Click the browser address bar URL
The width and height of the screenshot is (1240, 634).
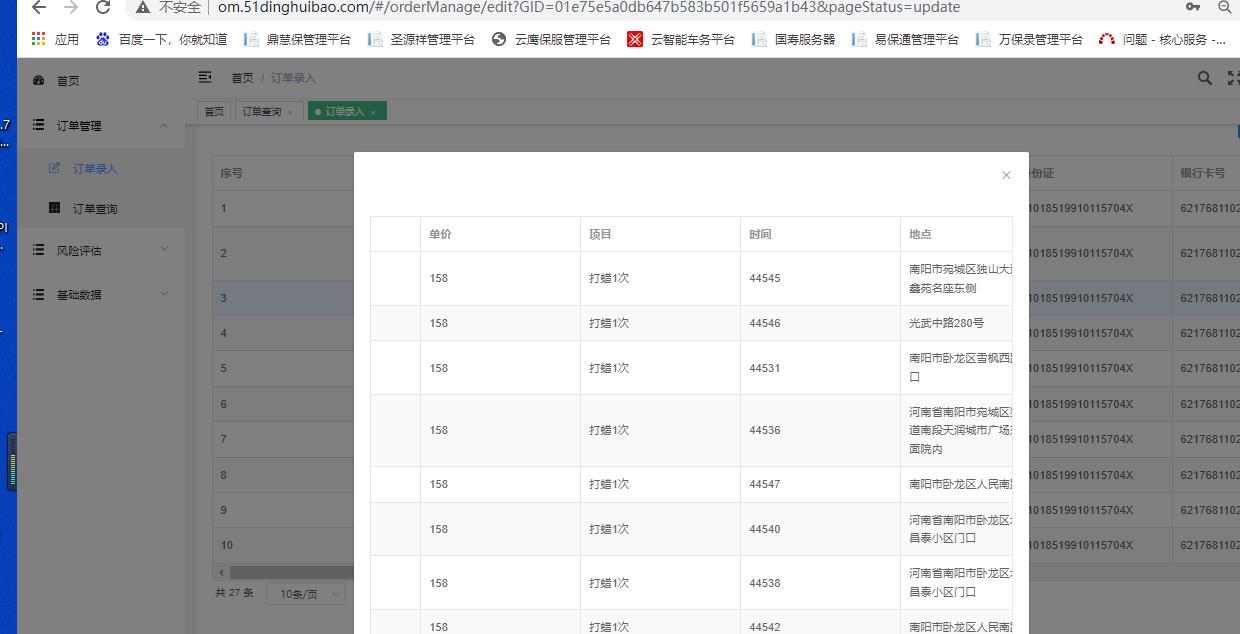[x=588, y=8]
